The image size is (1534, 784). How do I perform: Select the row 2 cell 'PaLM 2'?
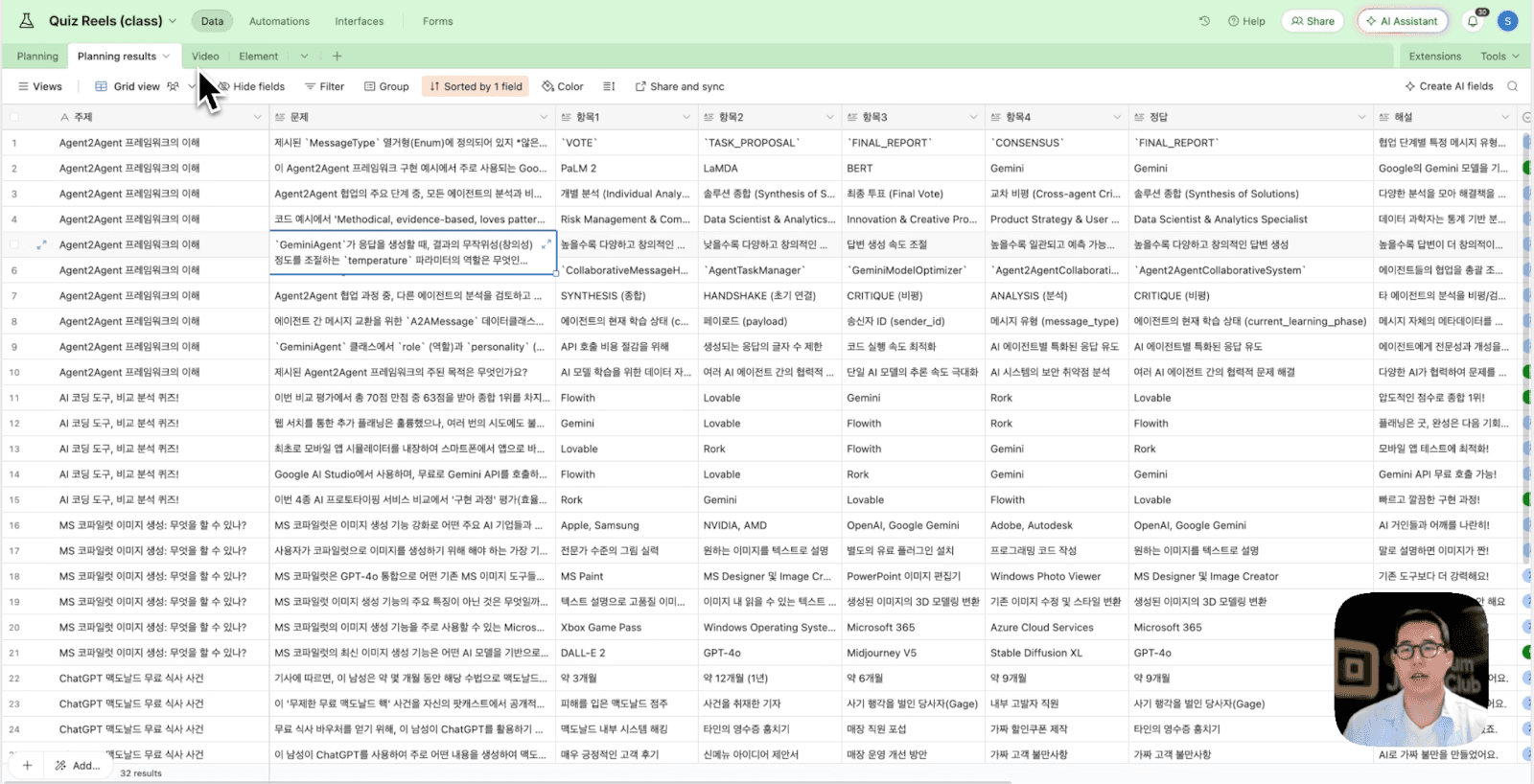[x=627, y=168]
